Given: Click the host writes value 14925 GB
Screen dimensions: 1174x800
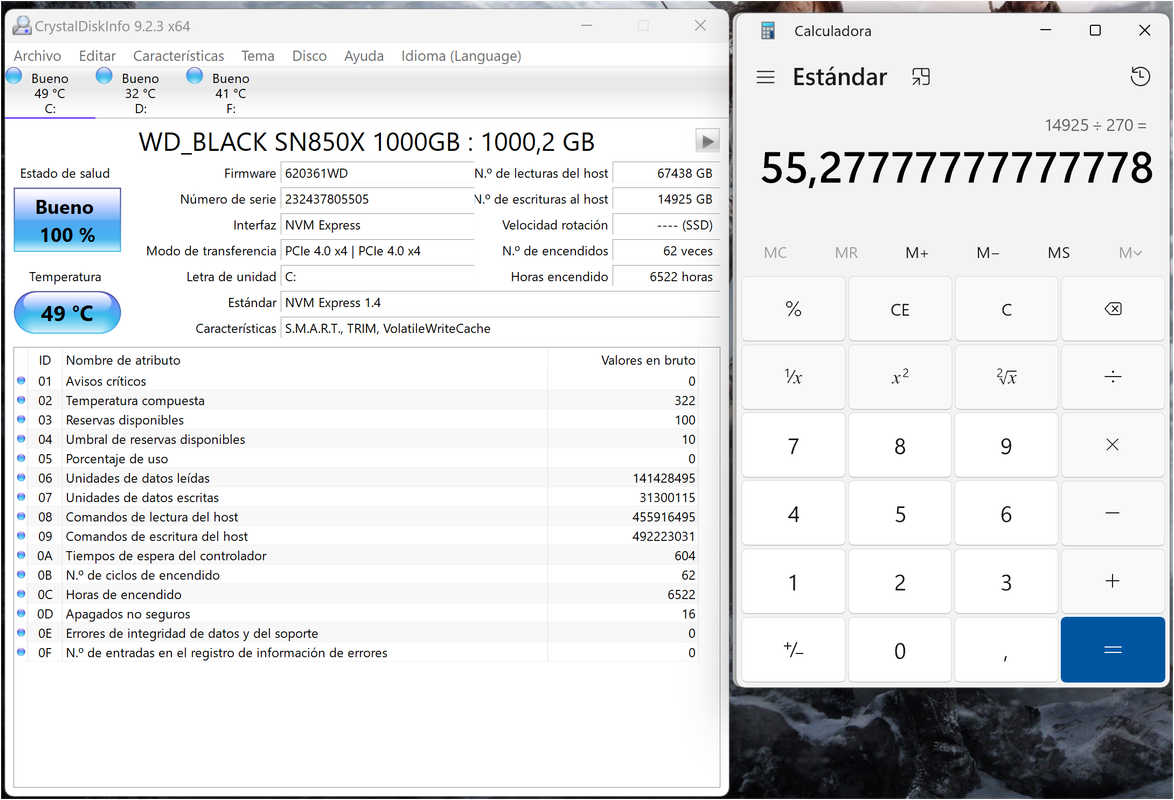Looking at the screenshot, I should (x=666, y=199).
